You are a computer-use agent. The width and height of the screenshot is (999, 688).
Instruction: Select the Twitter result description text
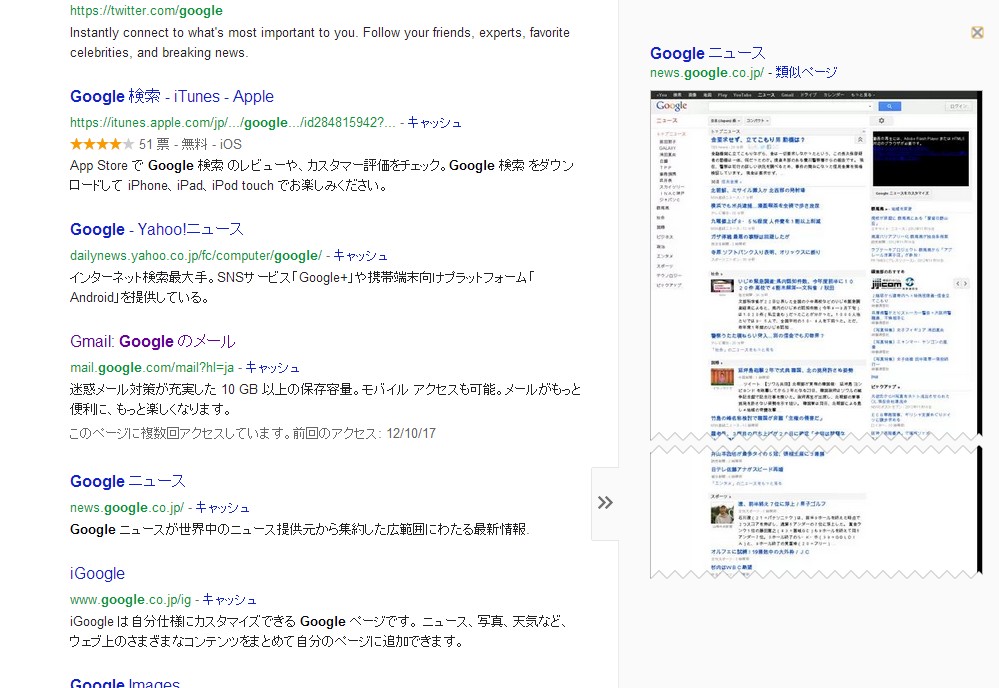320,43
